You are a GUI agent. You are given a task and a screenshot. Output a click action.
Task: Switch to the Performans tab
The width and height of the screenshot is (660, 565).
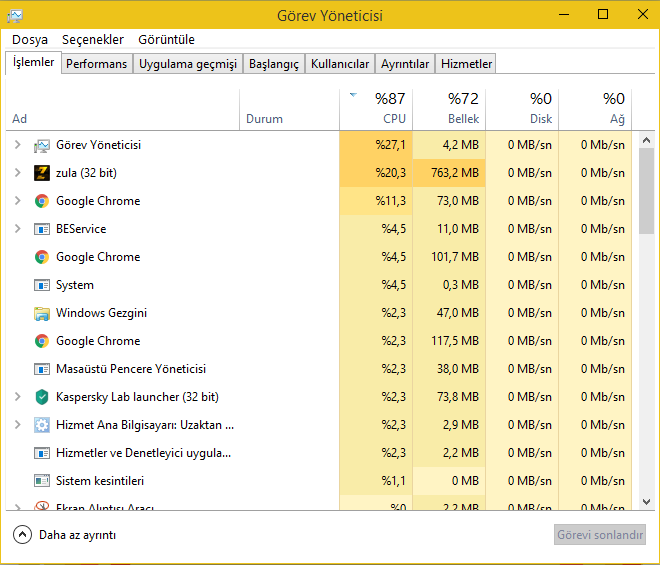click(x=97, y=64)
